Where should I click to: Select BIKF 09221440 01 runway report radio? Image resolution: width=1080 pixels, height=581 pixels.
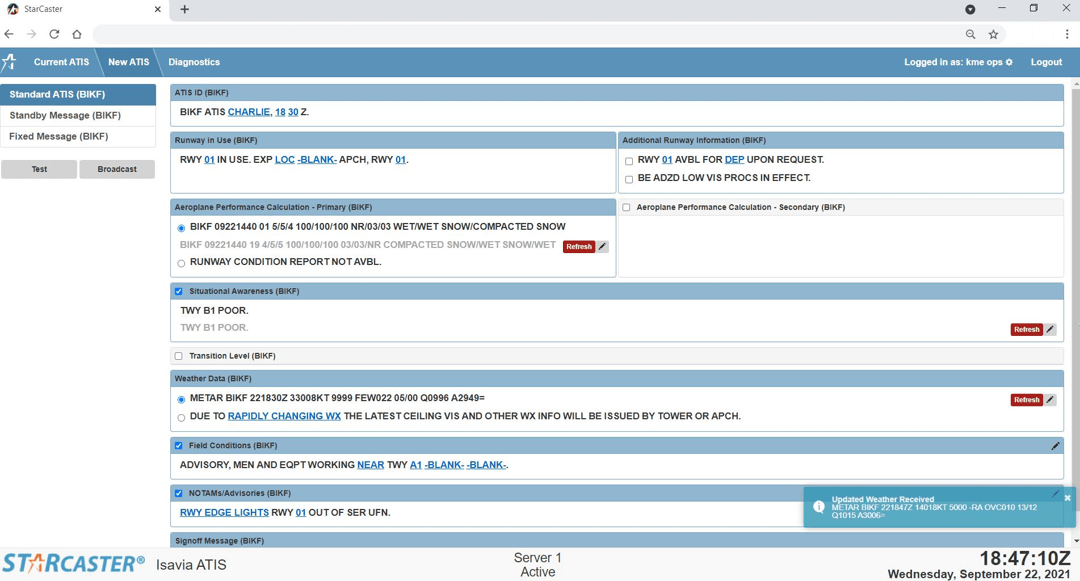tap(181, 228)
